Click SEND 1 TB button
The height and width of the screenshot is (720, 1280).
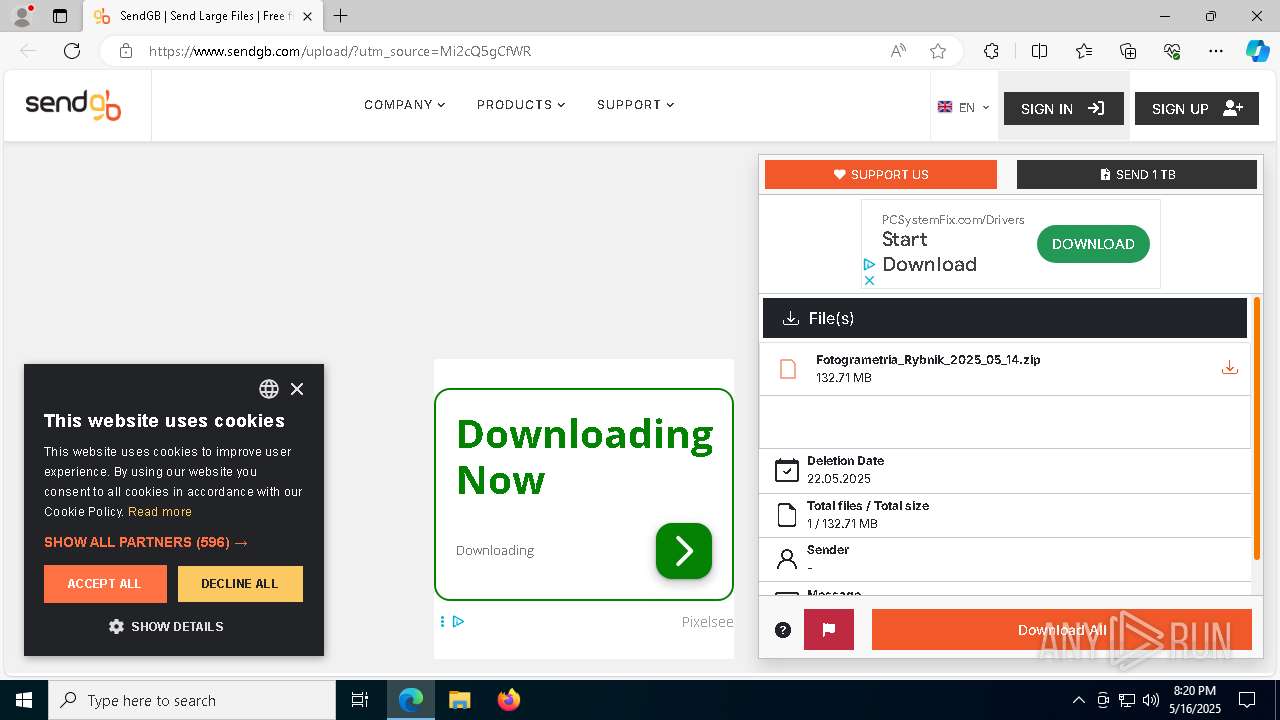(1137, 174)
